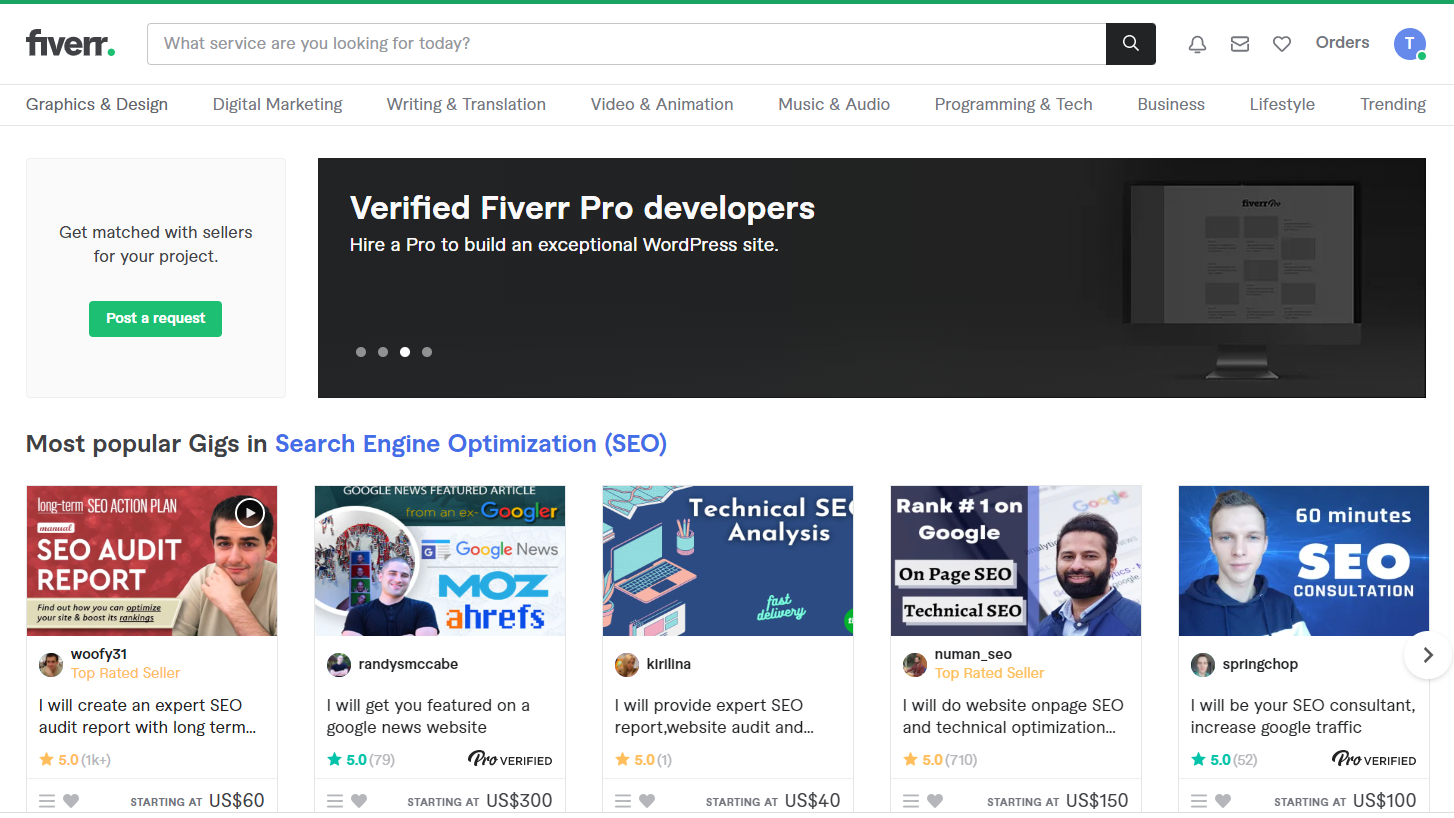This screenshot has width=1454, height=818.
Task: Open Writing & Translation category
Action: click(466, 104)
